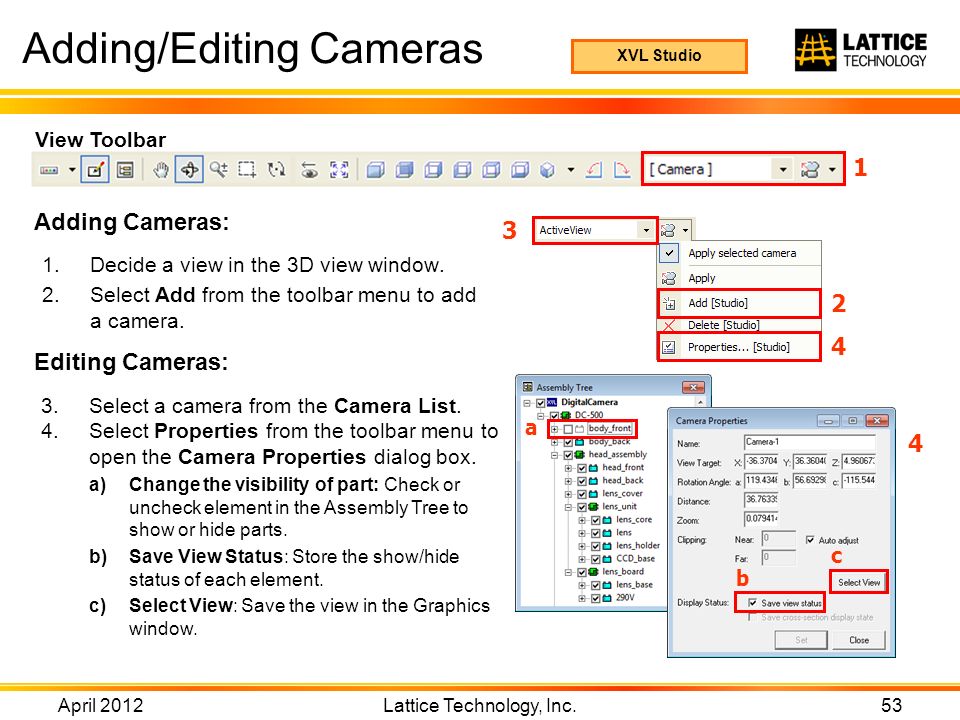The height and width of the screenshot is (720, 960).
Task: Uncheck the DigitalCamera root checkbox
Action: pyautogui.click(x=541, y=402)
